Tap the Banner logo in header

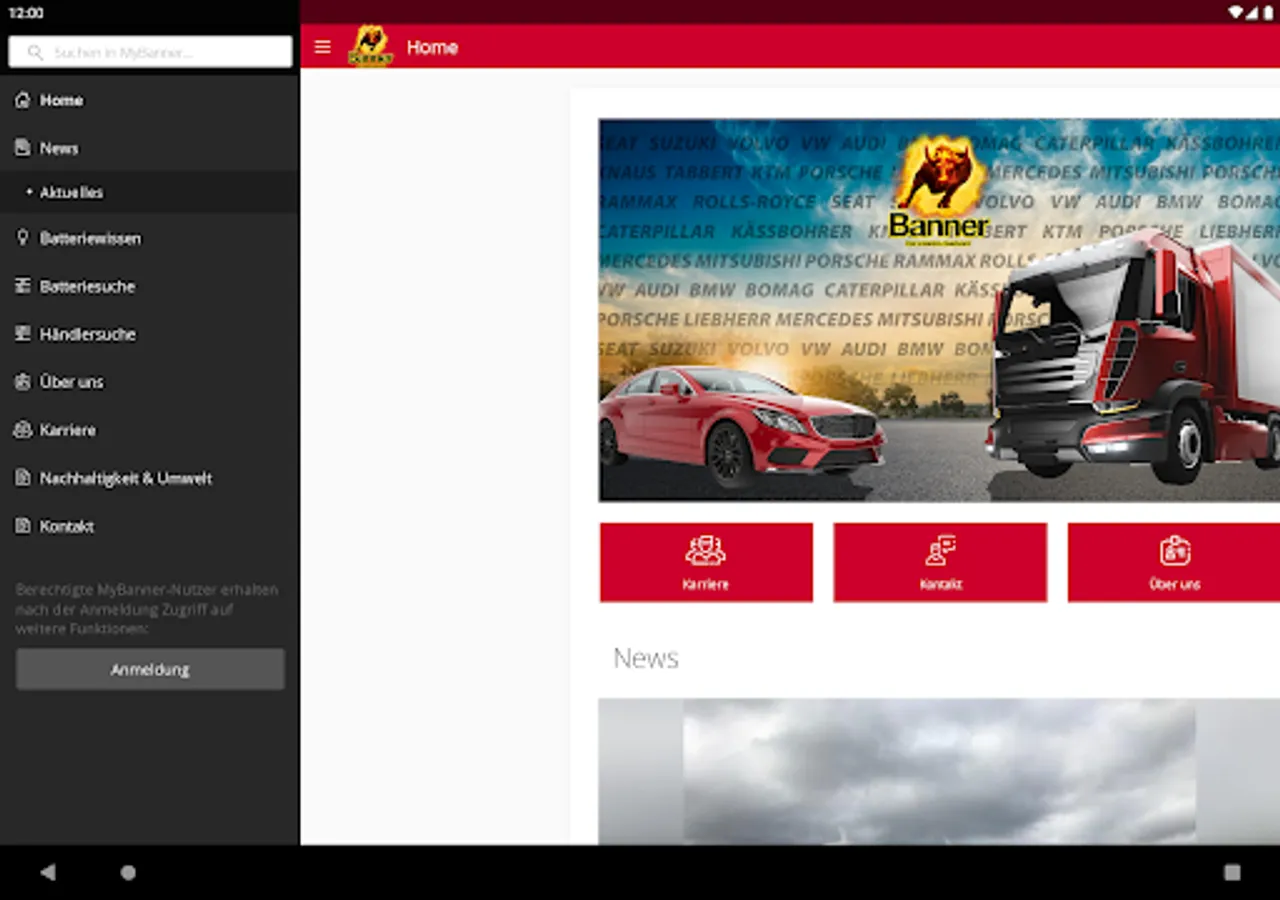[x=370, y=46]
